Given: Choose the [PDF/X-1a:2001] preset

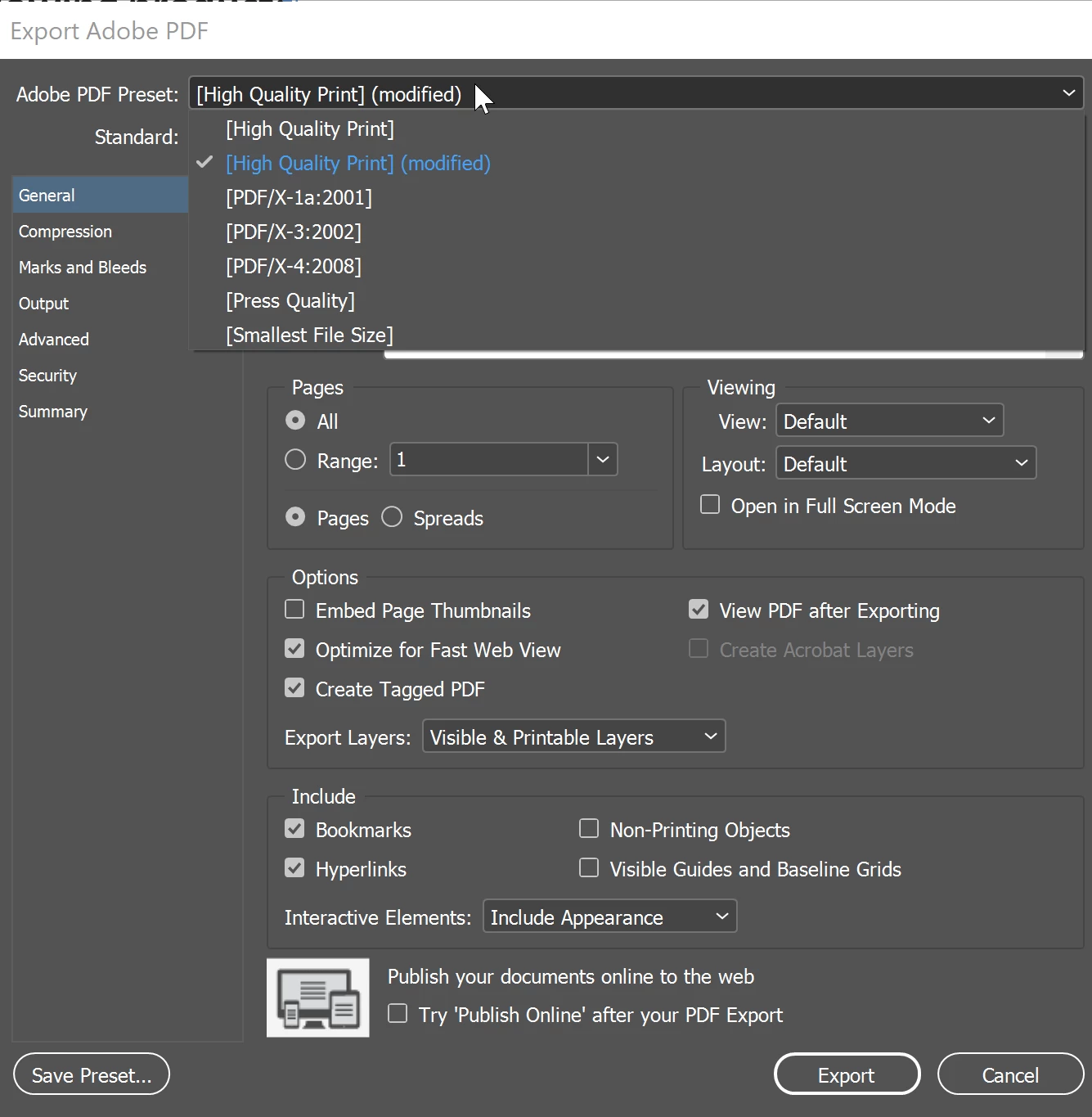Looking at the screenshot, I should pyautogui.click(x=636, y=198).
